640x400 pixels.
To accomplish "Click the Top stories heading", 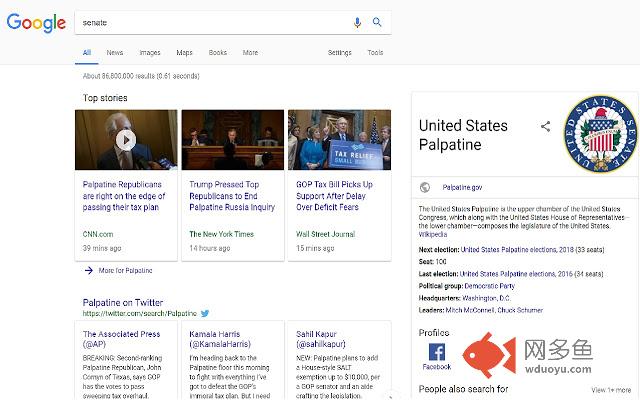I will [105, 98].
